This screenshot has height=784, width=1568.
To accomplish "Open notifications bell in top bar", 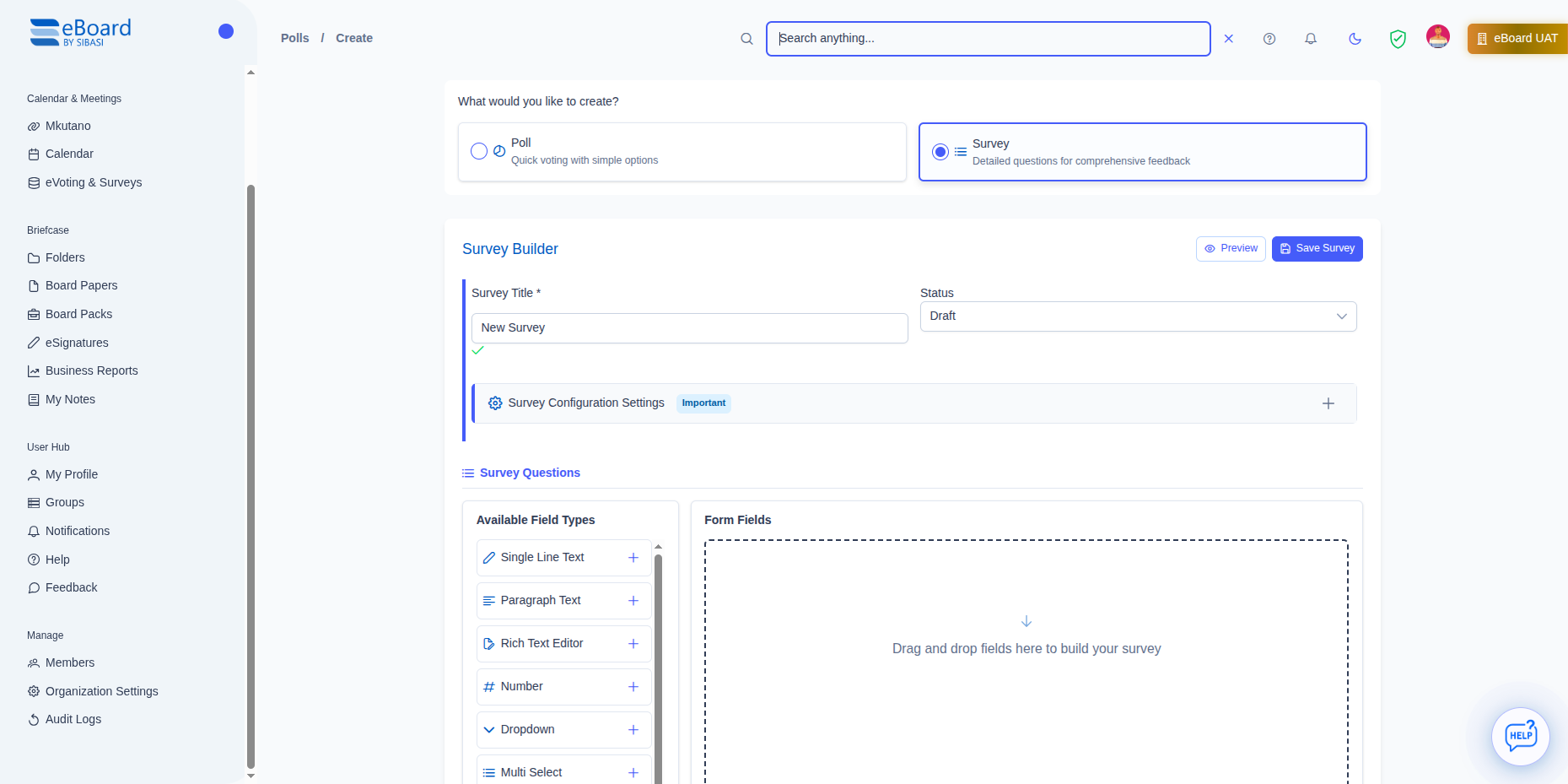I will [1310, 39].
